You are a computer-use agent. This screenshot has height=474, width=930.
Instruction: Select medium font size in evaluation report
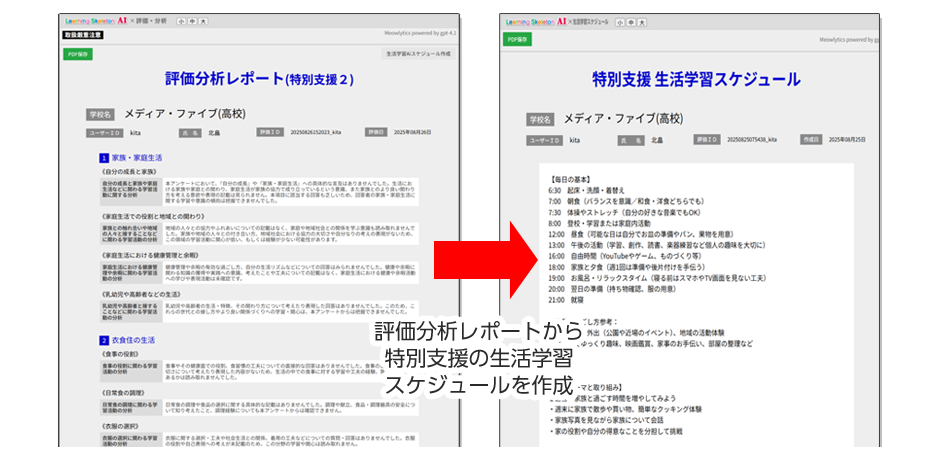pyautogui.click(x=192, y=20)
